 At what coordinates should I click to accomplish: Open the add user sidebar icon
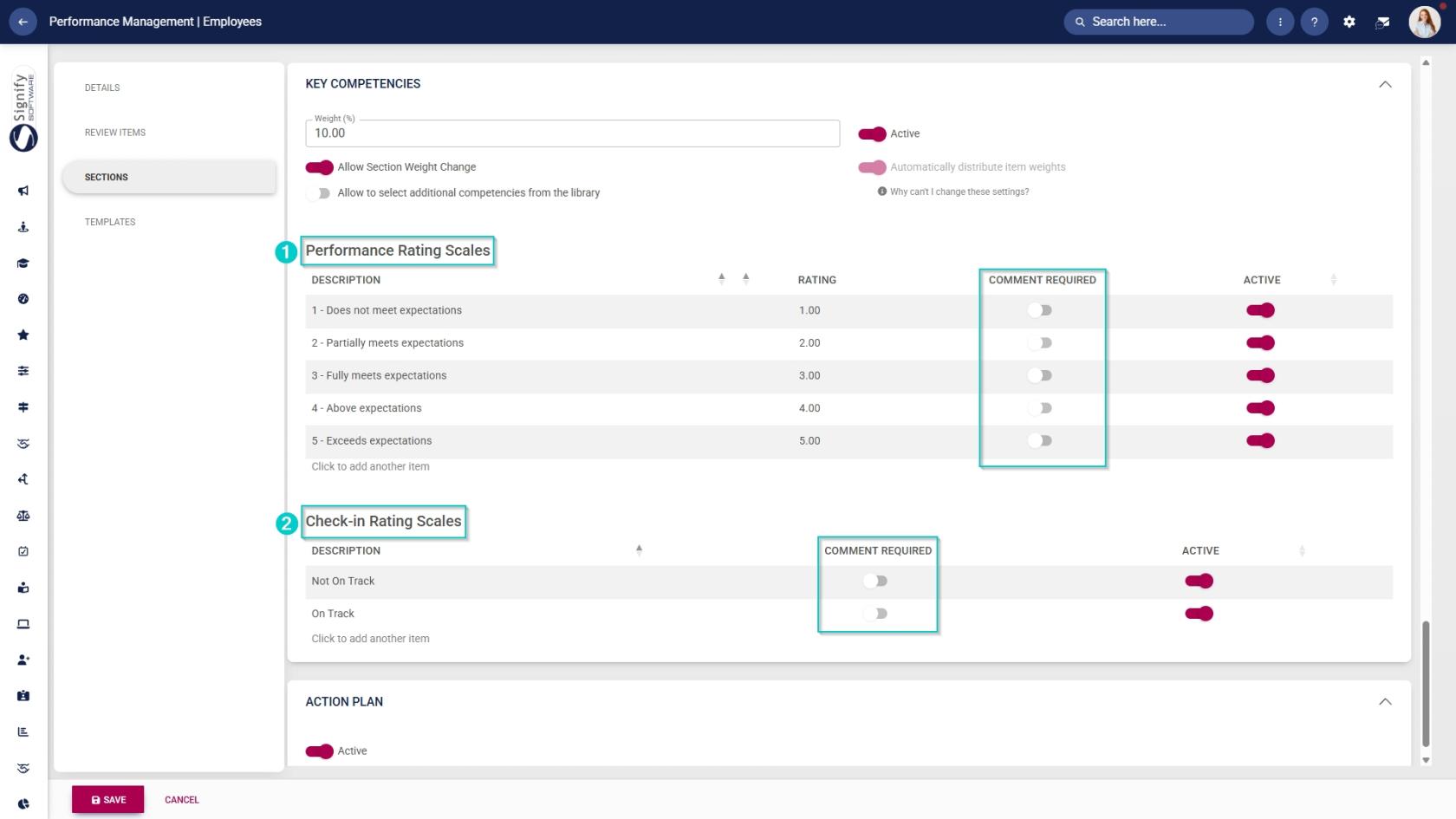[23, 660]
